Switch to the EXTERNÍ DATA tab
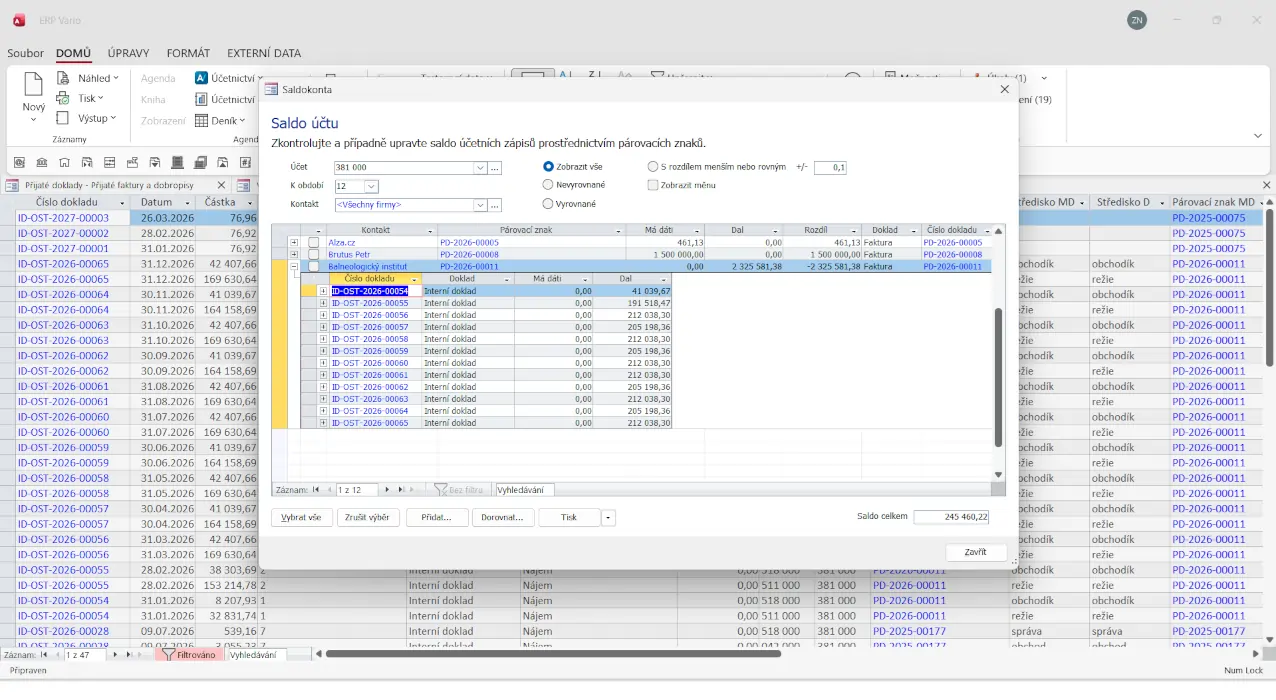 [x=264, y=53]
